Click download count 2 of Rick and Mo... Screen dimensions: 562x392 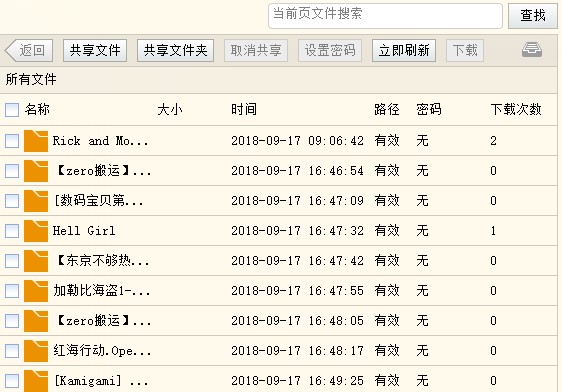point(494,141)
